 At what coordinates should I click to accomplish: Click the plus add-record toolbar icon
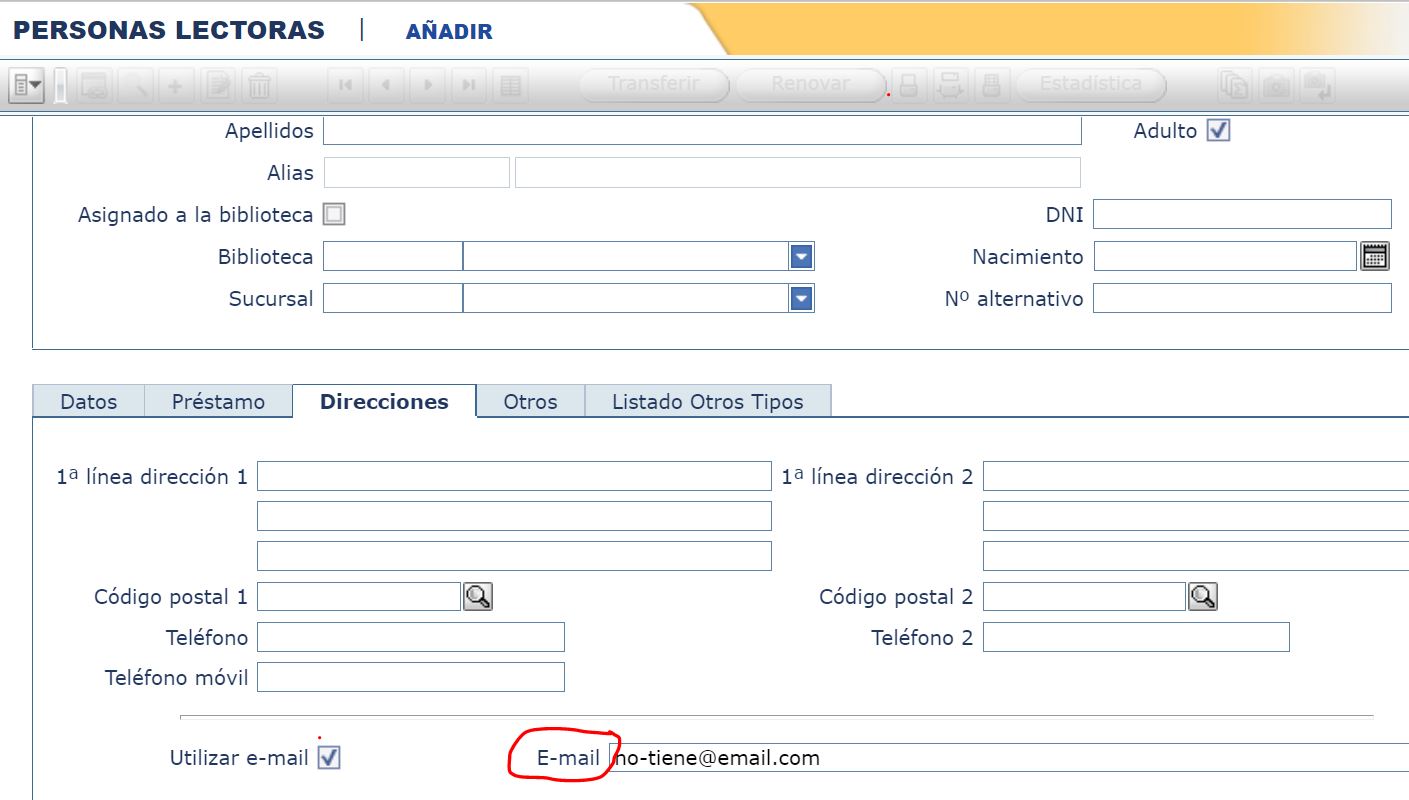[175, 86]
